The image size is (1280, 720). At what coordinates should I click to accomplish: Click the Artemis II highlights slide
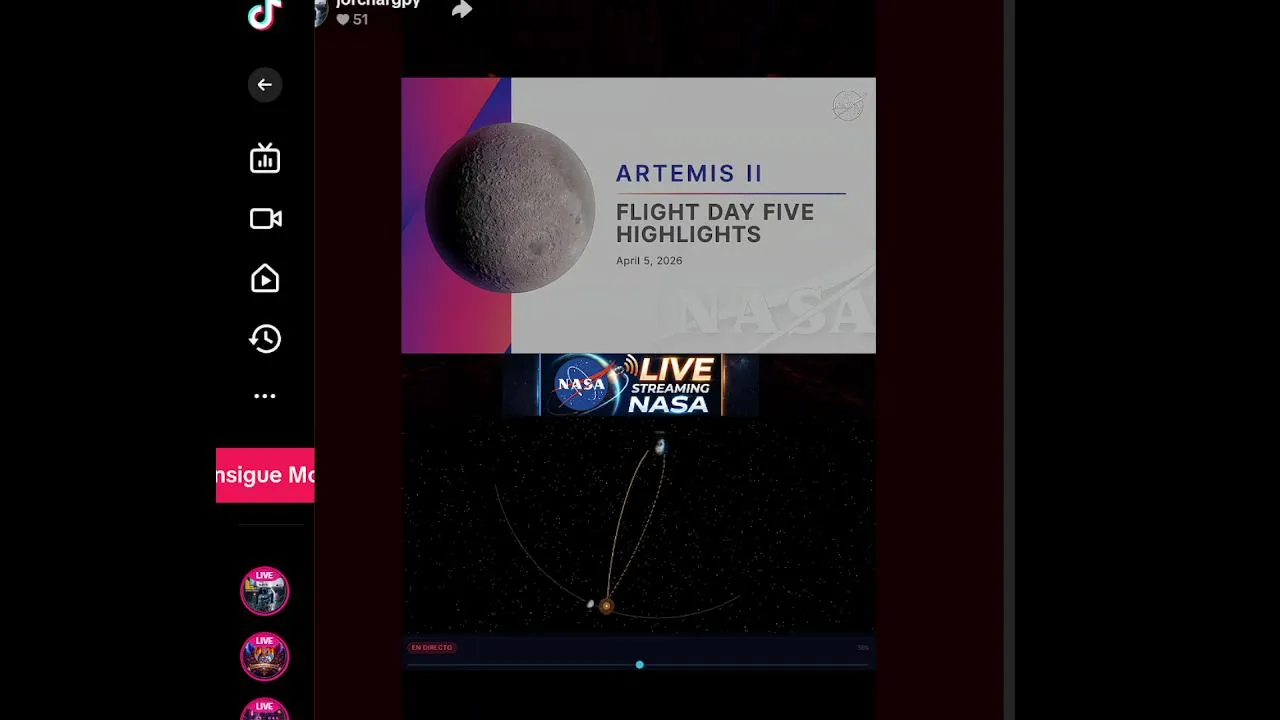click(x=638, y=215)
